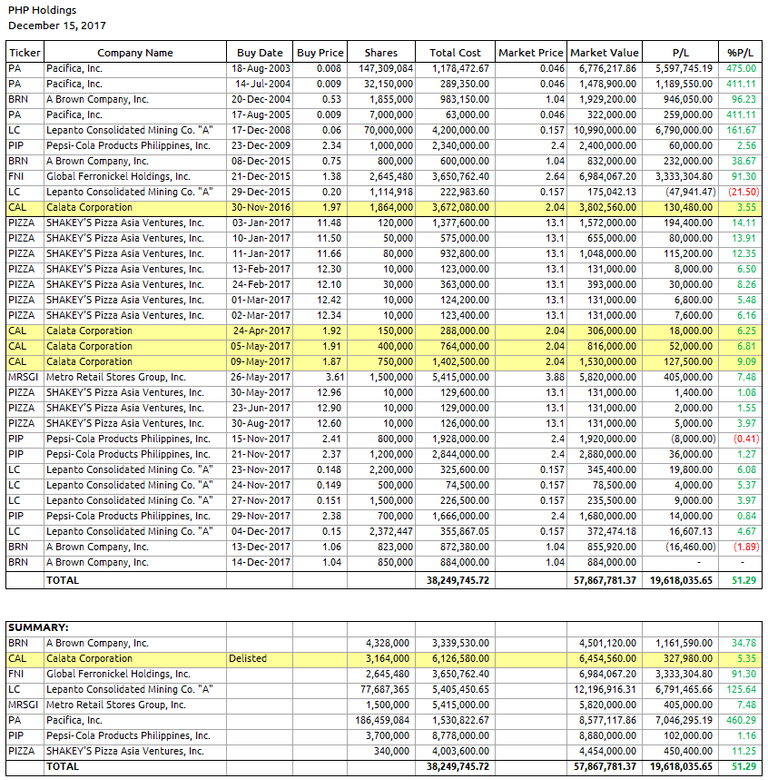Click the summary 460.29 percent P/L for Pacifica
The height and width of the screenshot is (780, 768).
pyautogui.click(x=741, y=720)
